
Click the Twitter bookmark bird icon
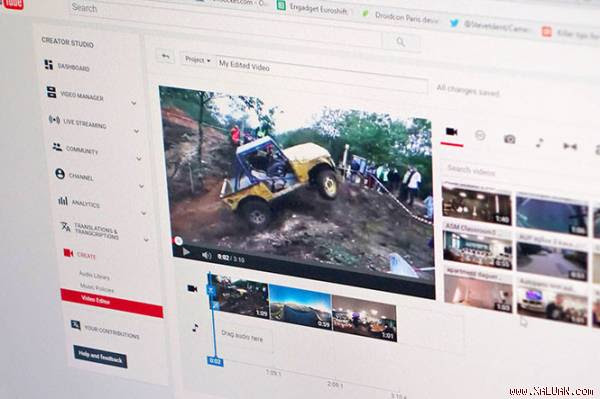[x=454, y=23]
